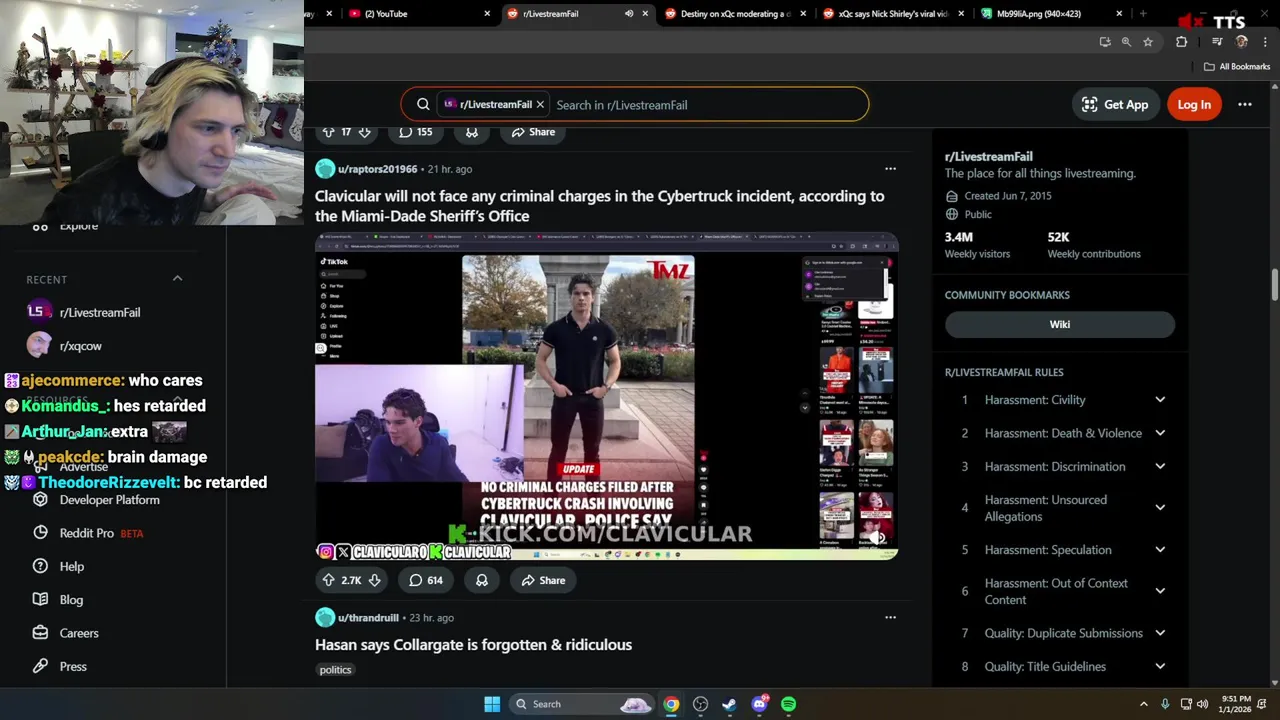The height and width of the screenshot is (720, 1280).
Task: Open Developer Platform in sidebar
Action: (x=109, y=500)
